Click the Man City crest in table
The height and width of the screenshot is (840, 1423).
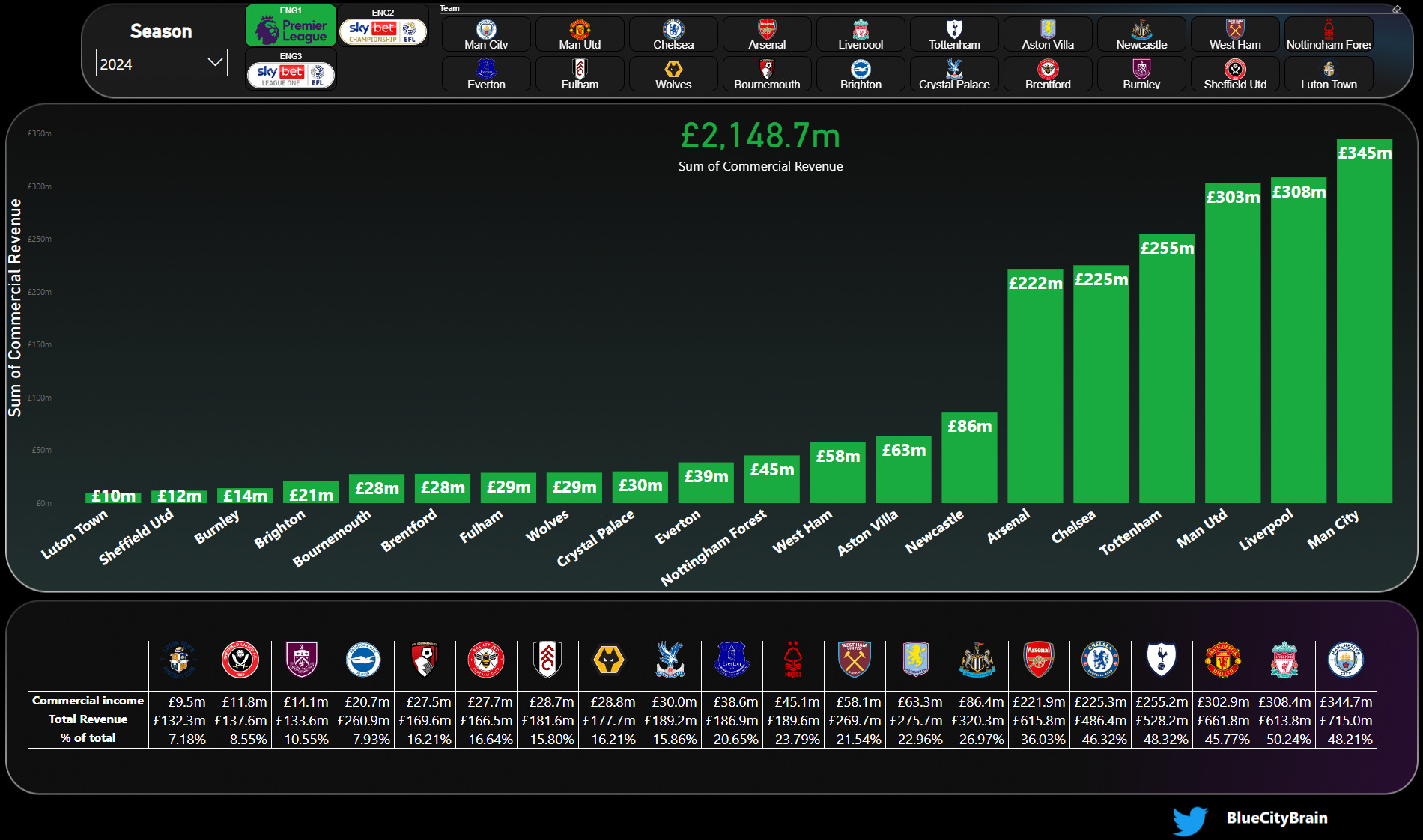tap(1346, 660)
